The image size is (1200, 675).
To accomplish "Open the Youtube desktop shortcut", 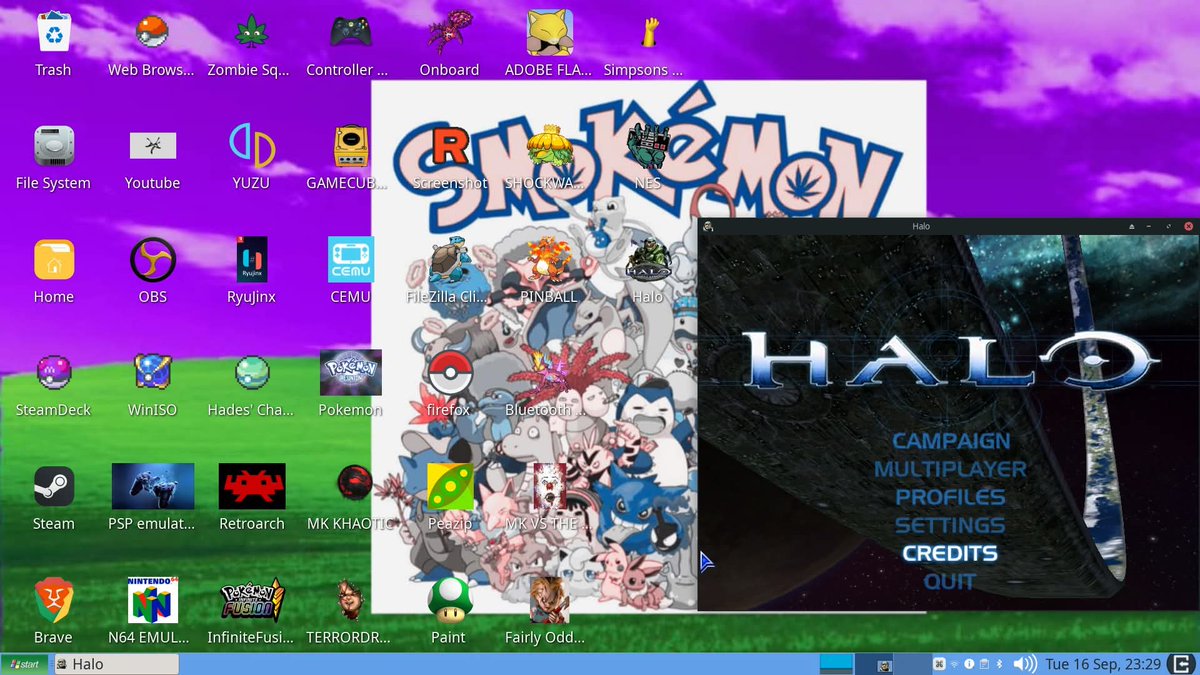I will pos(153,146).
